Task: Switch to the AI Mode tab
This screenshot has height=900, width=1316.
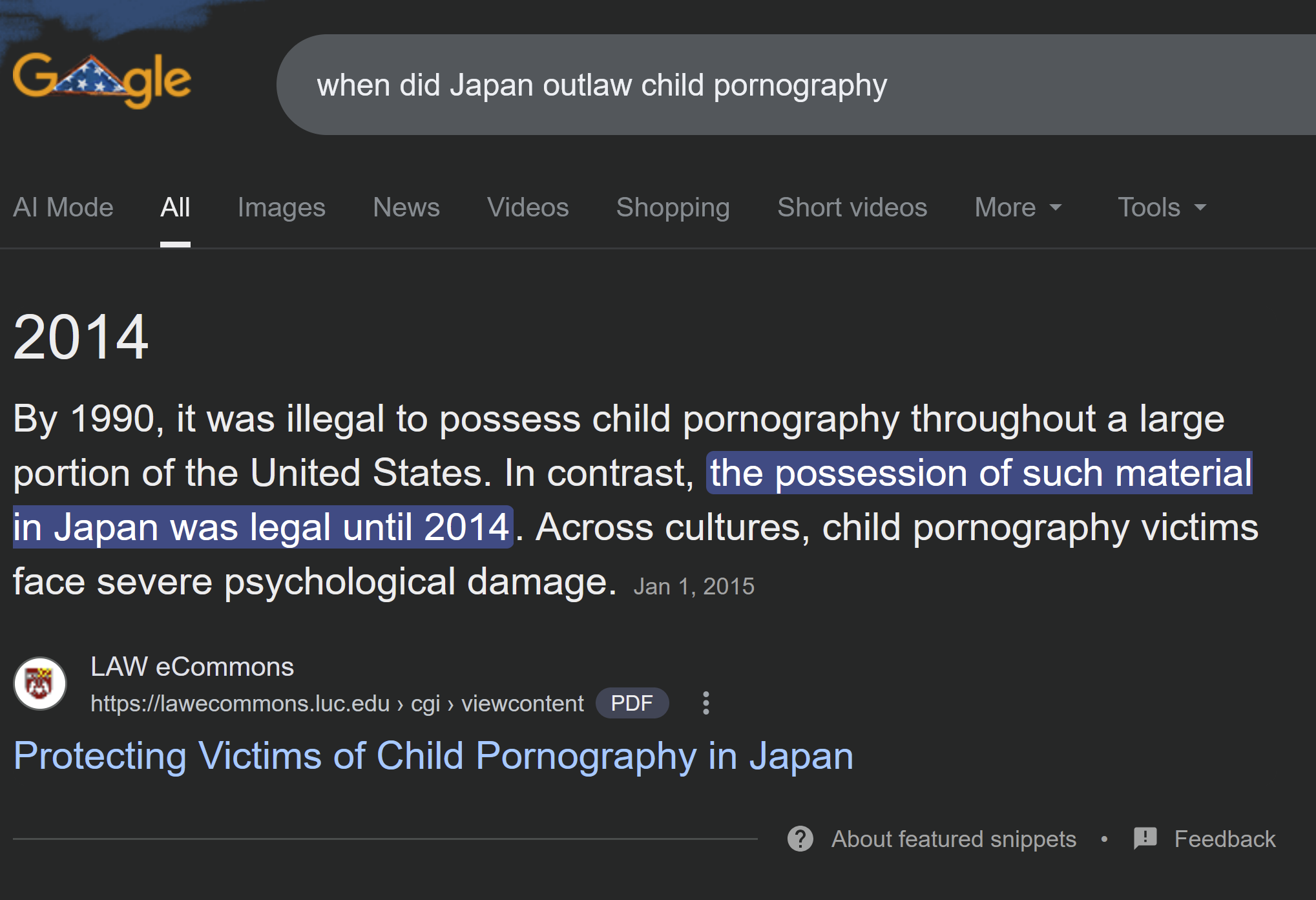Action: 63,207
